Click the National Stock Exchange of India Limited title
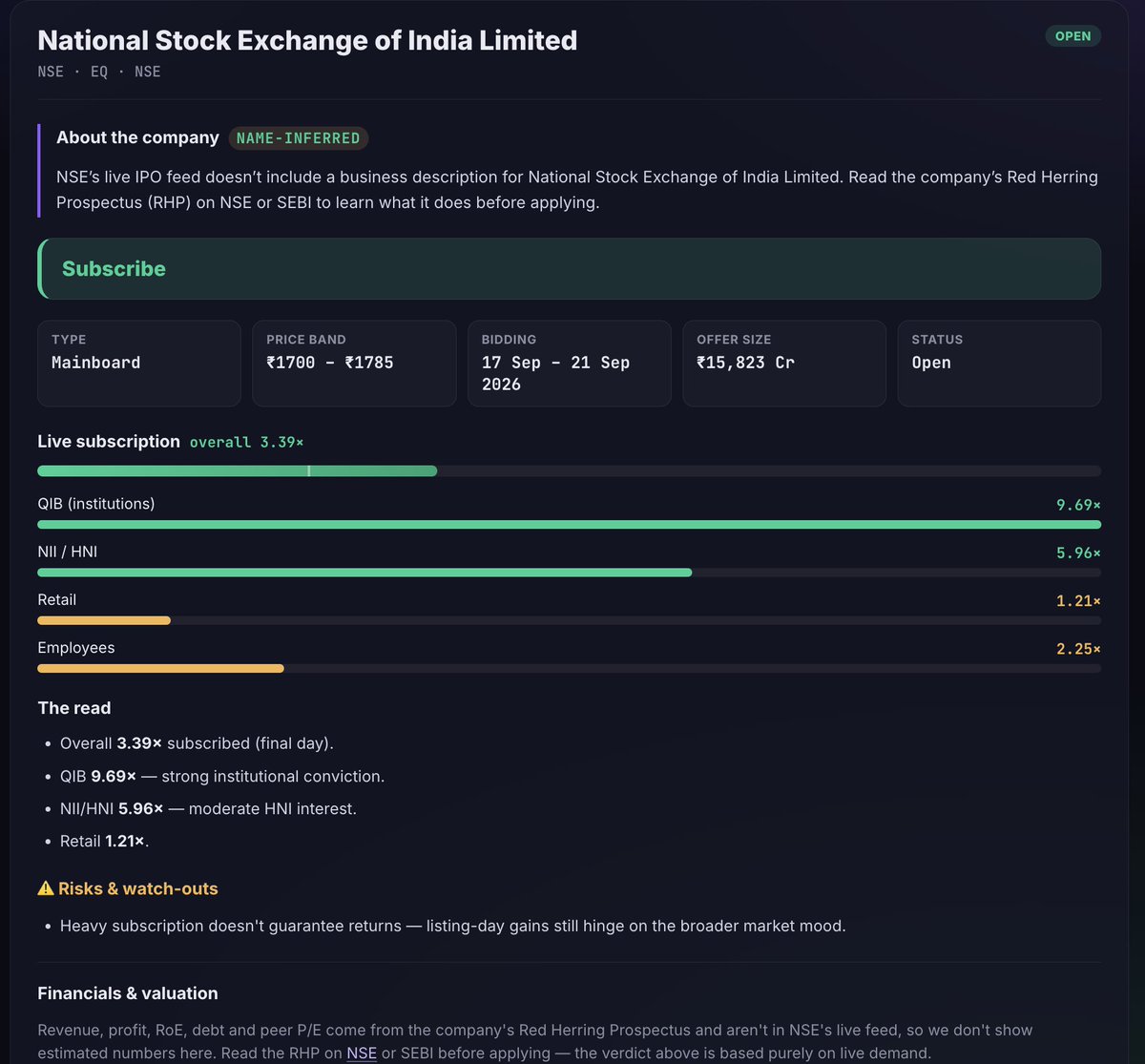The width and height of the screenshot is (1145, 1064). [x=307, y=40]
